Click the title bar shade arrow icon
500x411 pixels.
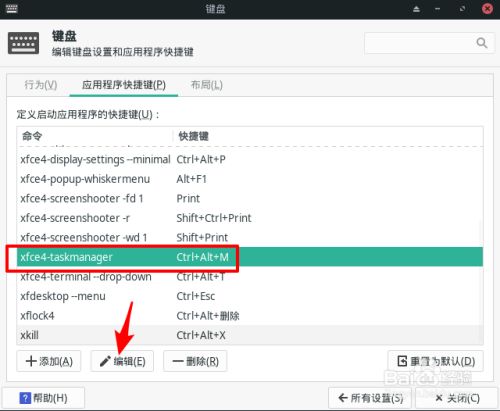click(x=416, y=9)
